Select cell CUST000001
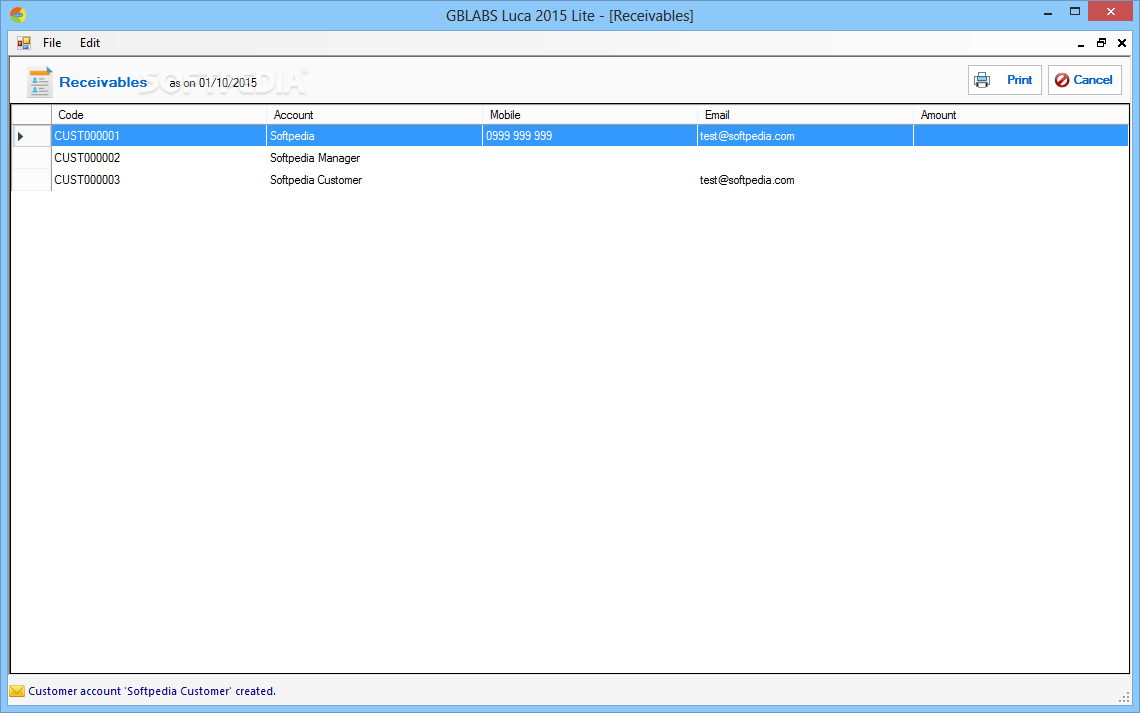The height and width of the screenshot is (713, 1140). 158,136
